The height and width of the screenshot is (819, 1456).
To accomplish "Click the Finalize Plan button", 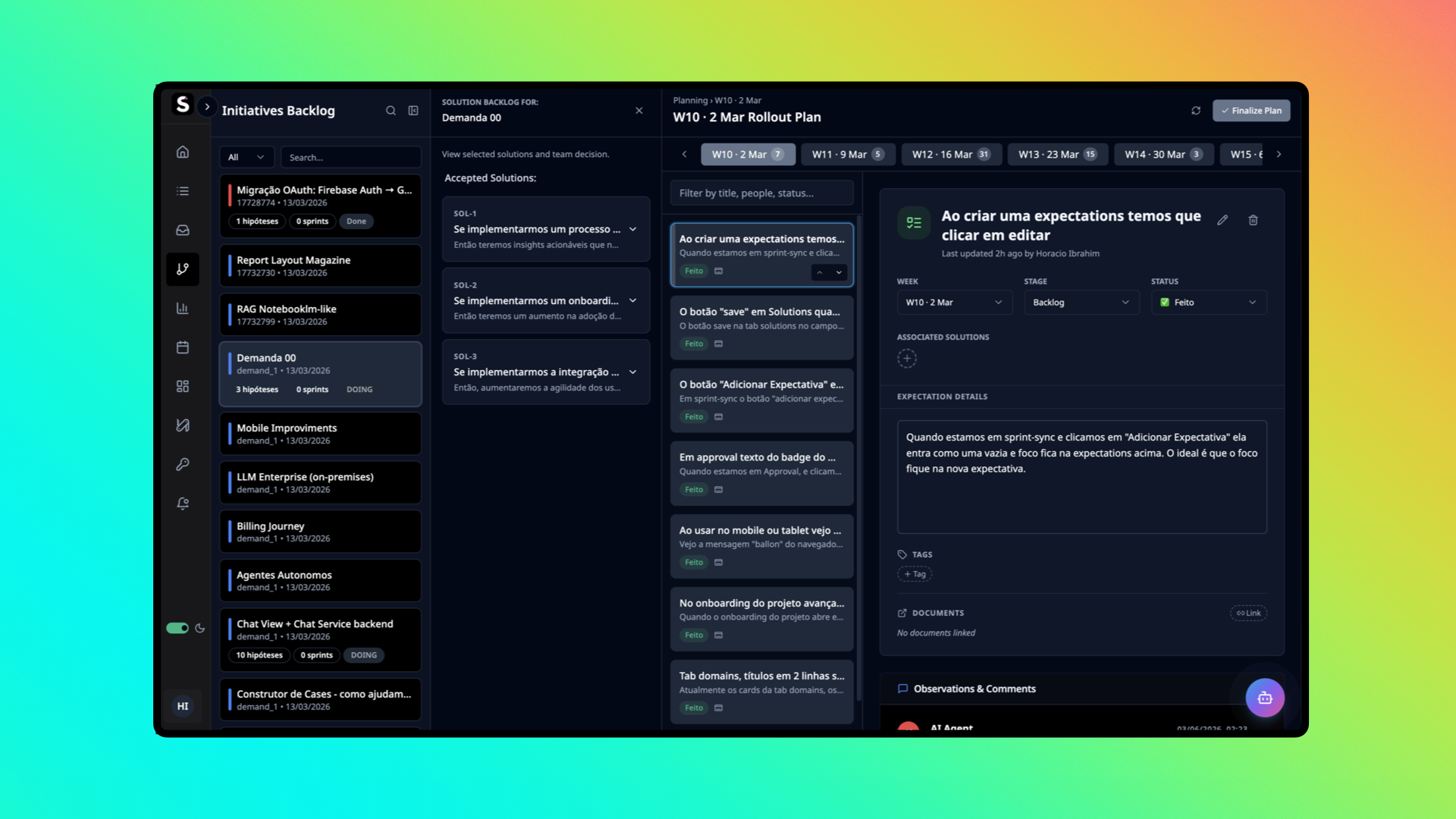I will coord(1251,110).
